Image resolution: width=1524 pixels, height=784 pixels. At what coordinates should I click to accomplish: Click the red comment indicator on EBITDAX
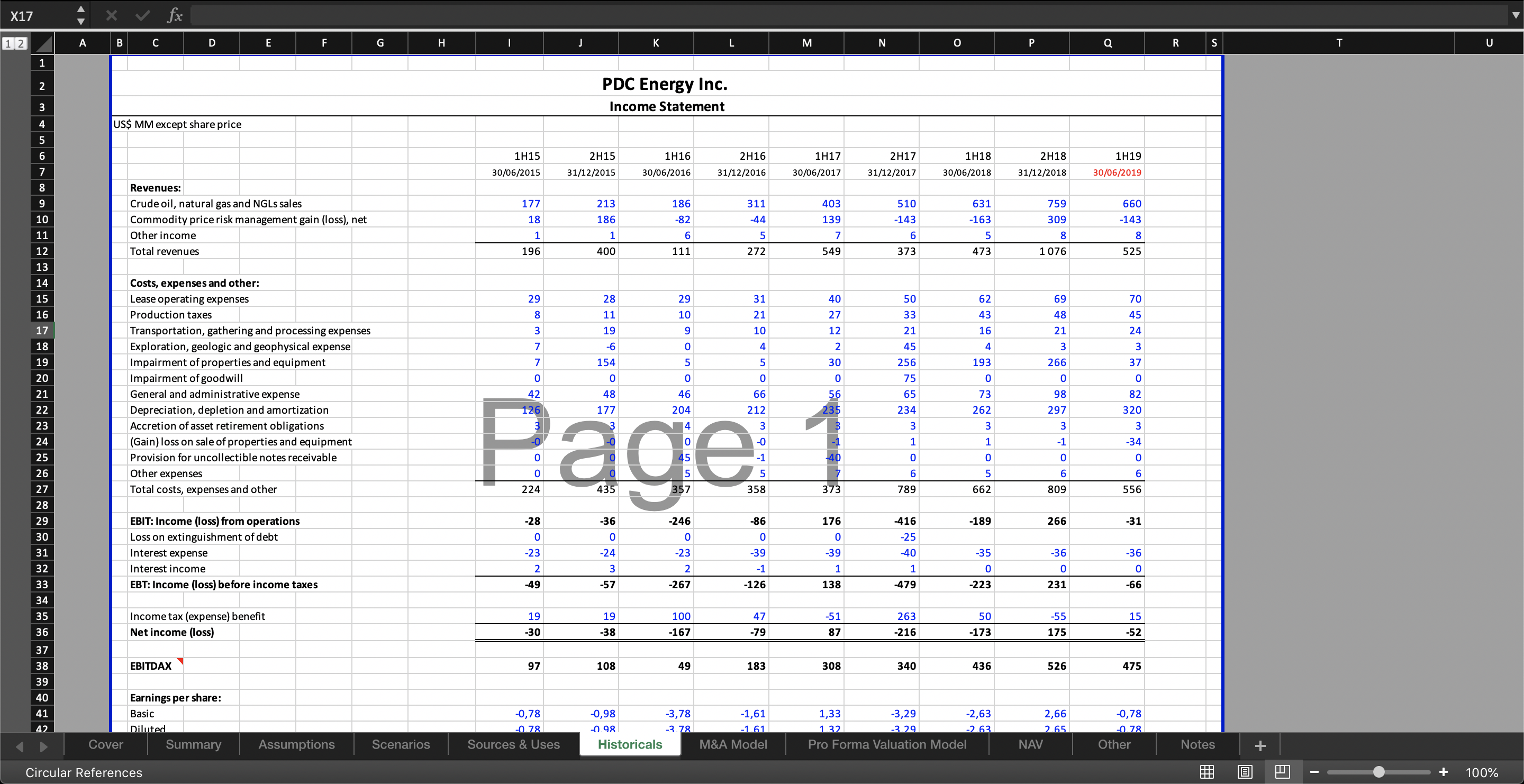pyautogui.click(x=180, y=661)
